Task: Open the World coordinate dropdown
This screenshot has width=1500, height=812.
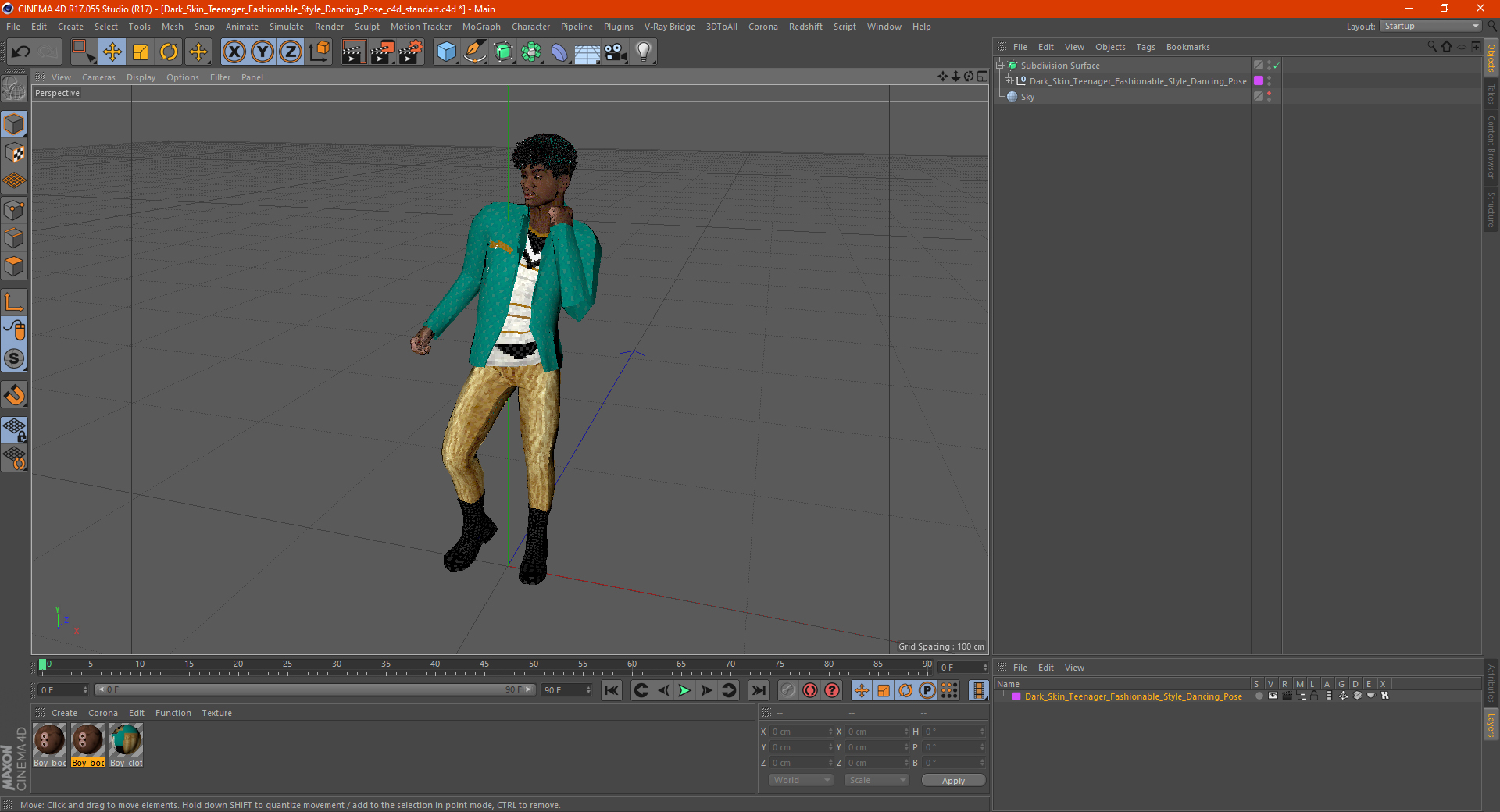Action: click(801, 781)
